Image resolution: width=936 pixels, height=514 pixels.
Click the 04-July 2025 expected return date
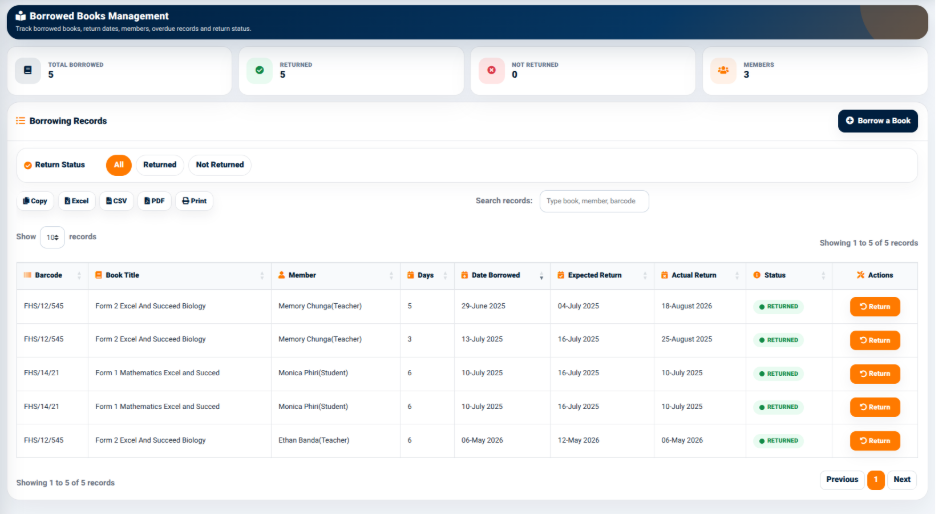click(x=578, y=306)
